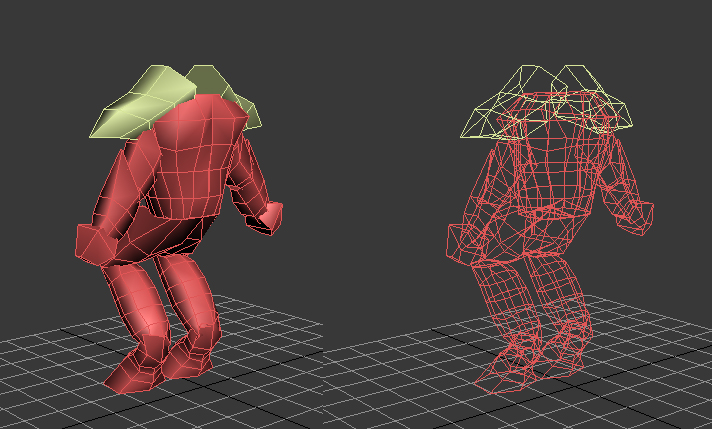Select the shaded model's large front shoulder pad
Image resolution: width=712 pixels, height=429 pixels.
tap(141, 104)
